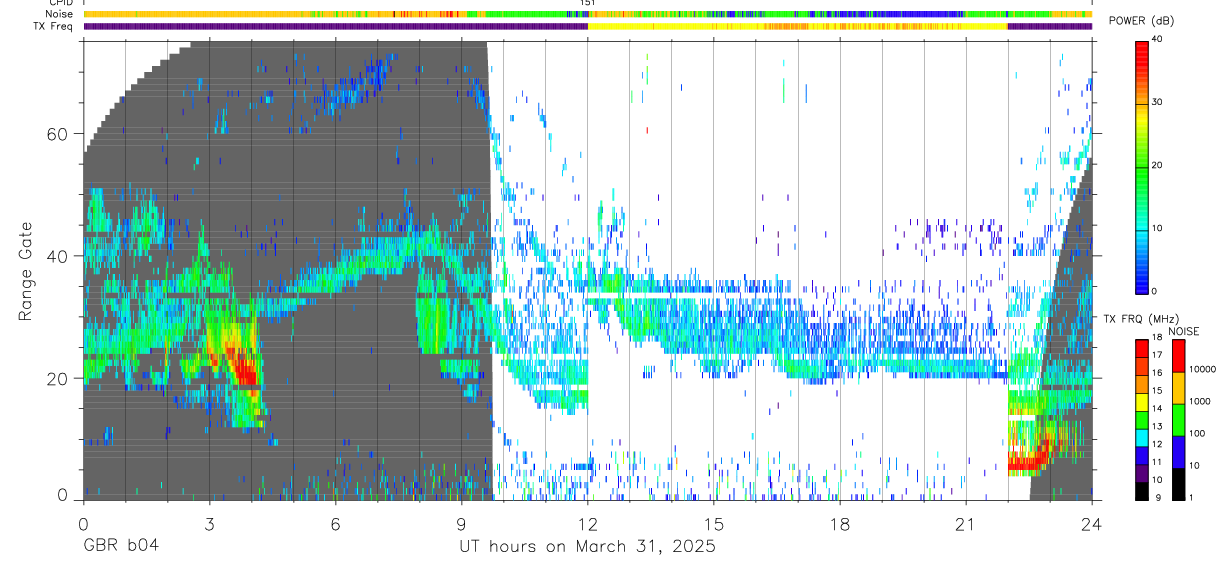Click the 18 tick on the TX FRQ legend

pyautogui.click(x=1156, y=337)
